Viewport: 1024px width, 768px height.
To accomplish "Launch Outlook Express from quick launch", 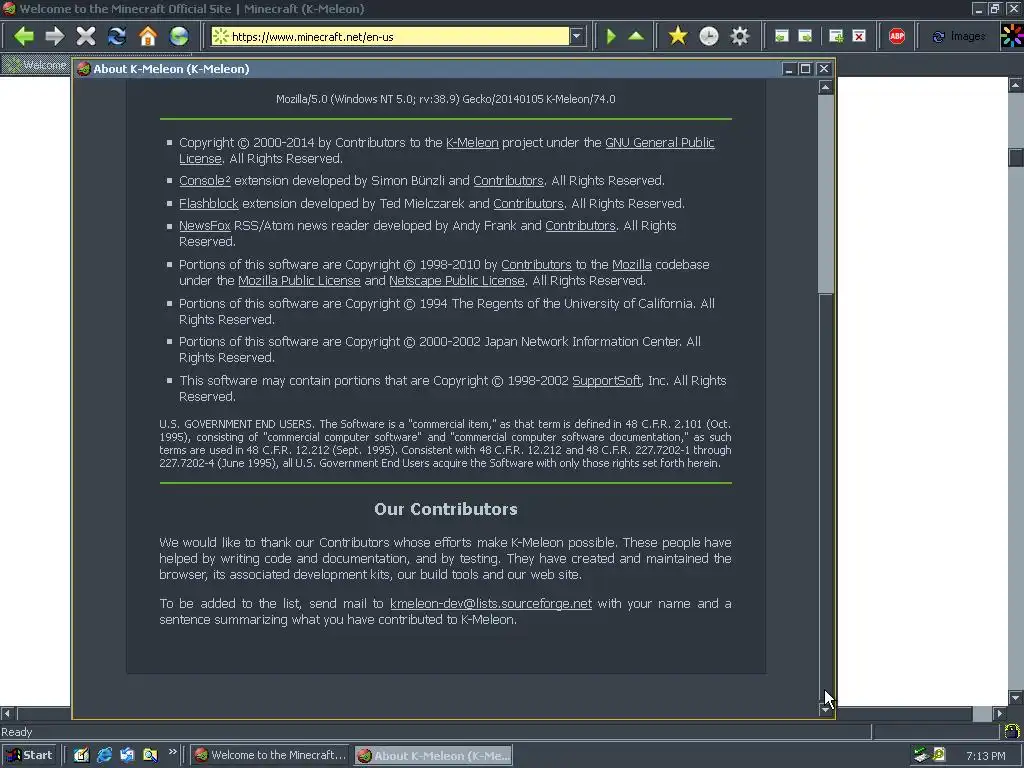I will point(127,755).
